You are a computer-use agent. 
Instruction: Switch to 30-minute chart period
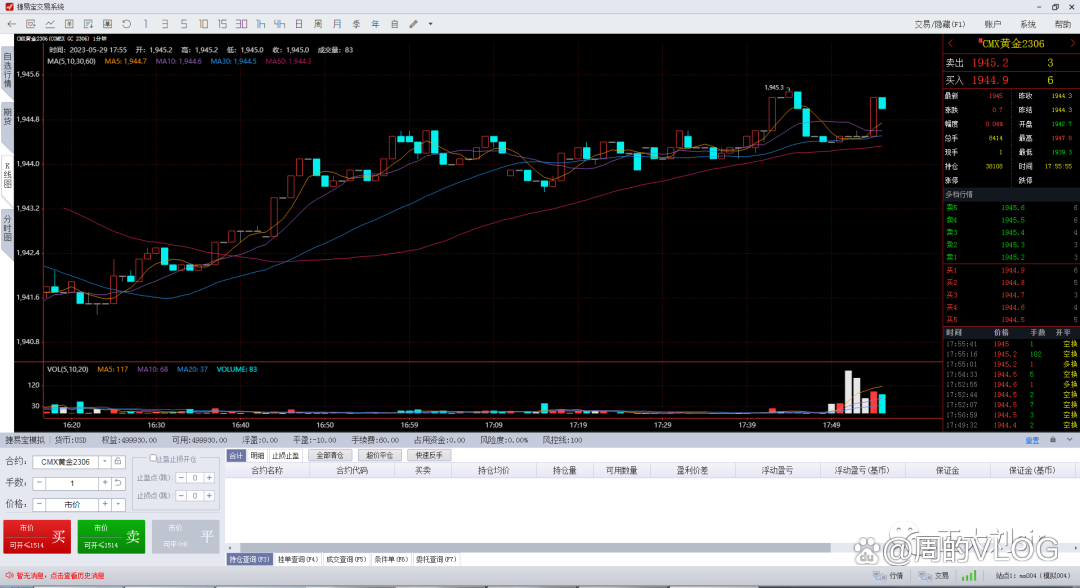tap(241, 24)
